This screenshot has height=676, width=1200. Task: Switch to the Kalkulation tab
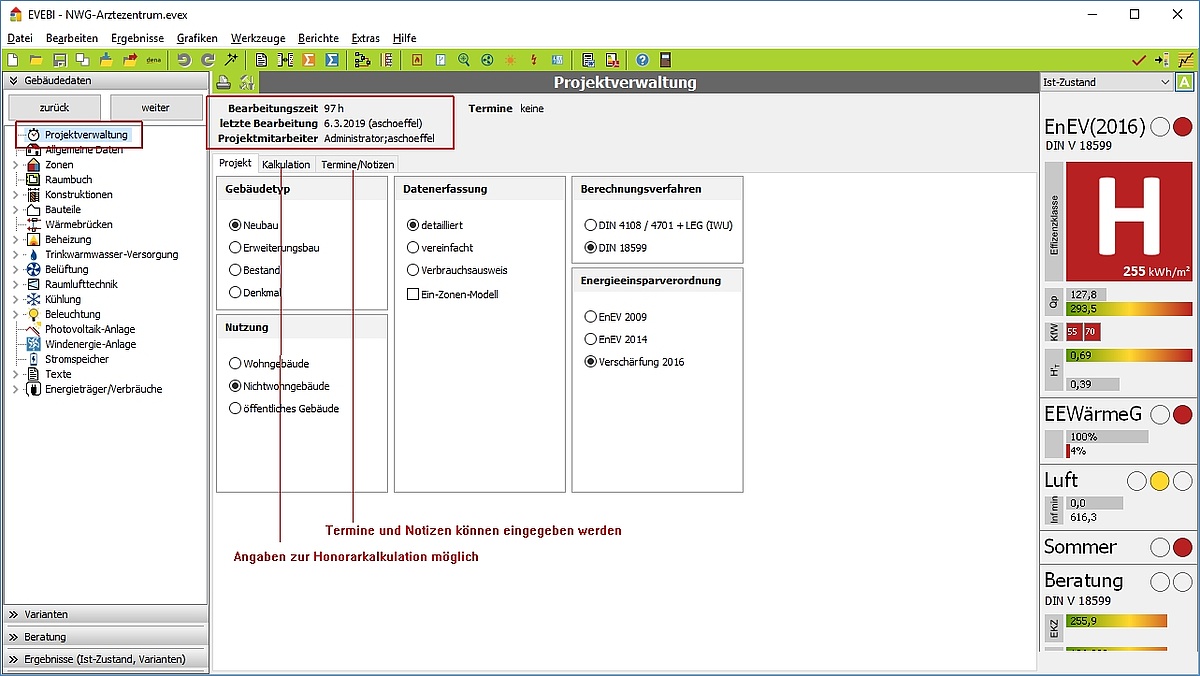point(286,164)
